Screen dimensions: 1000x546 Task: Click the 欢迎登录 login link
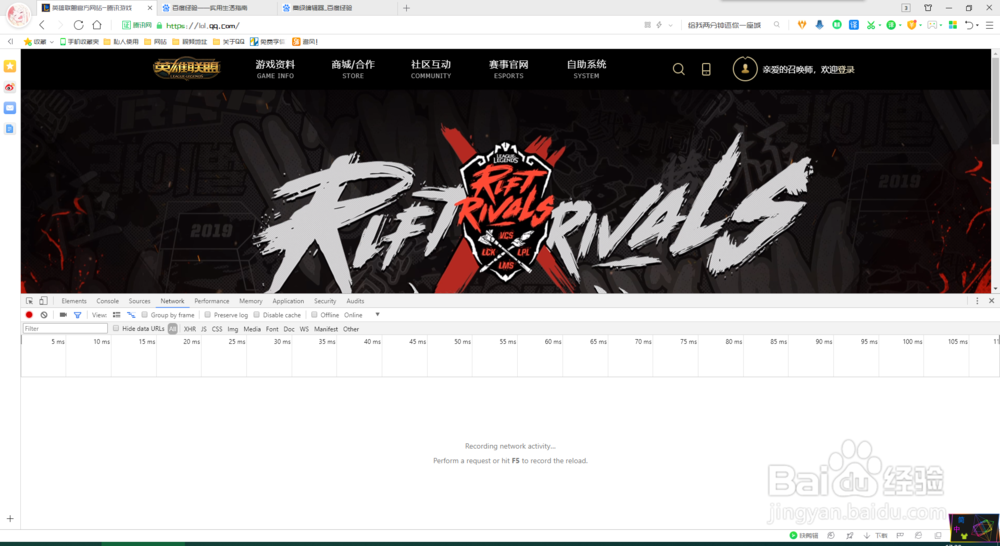837,70
